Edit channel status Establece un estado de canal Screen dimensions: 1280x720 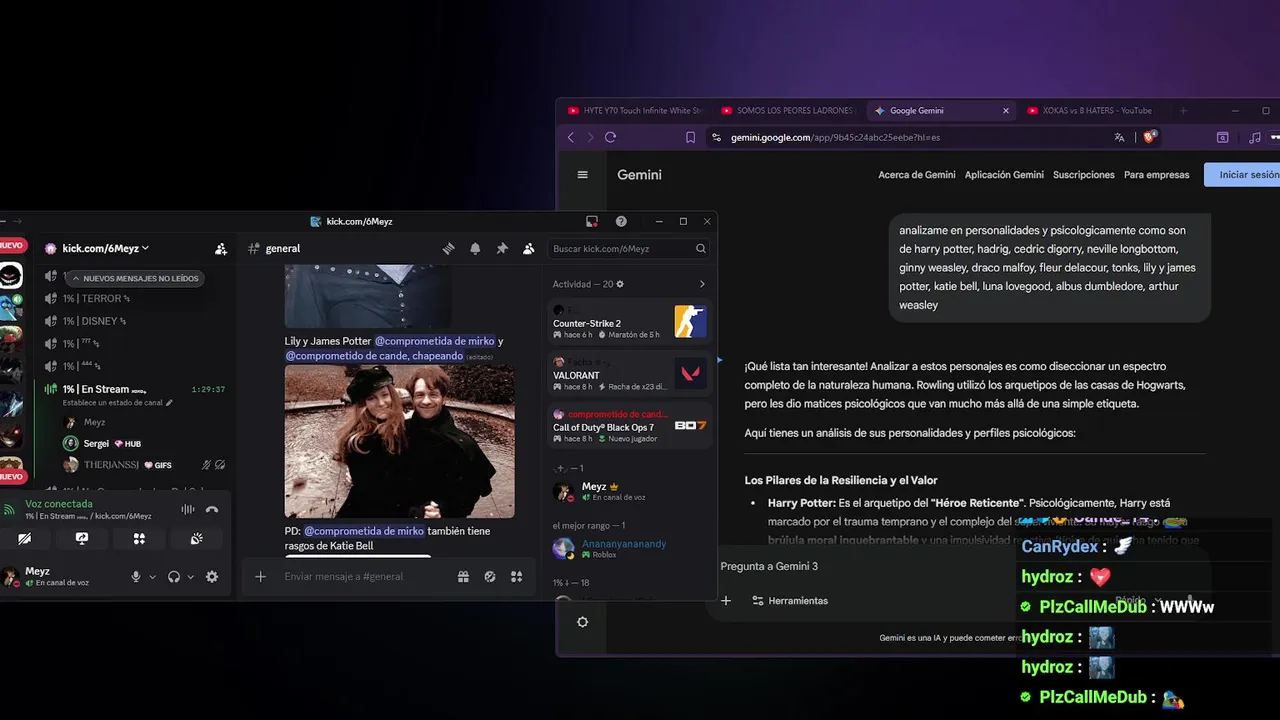click(118, 403)
